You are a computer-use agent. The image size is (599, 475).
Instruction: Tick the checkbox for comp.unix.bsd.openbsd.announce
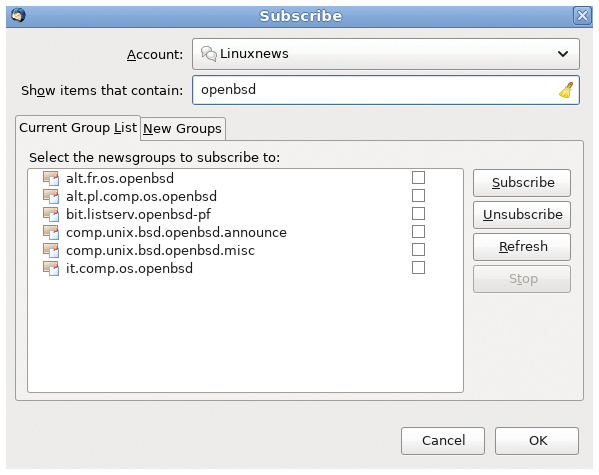point(418,232)
